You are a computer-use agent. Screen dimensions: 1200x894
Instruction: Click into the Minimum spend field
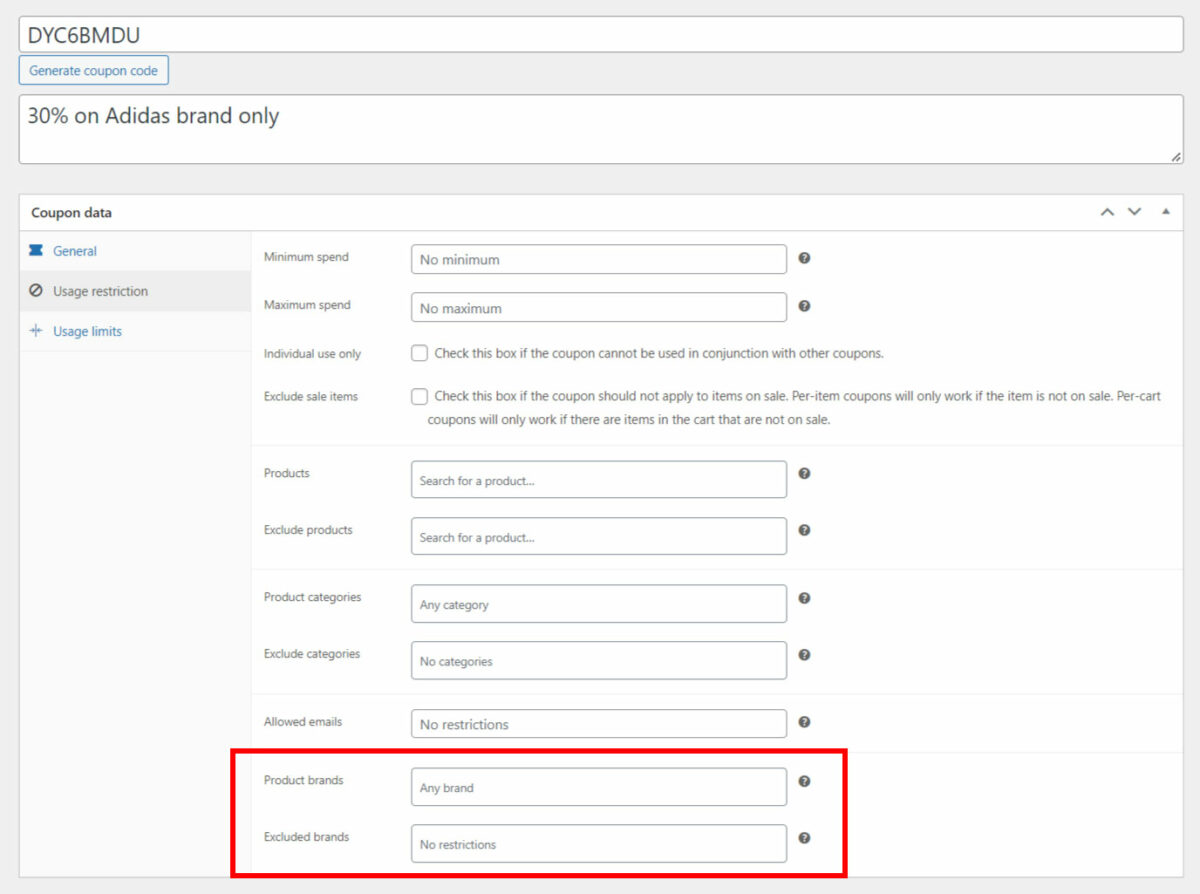click(x=598, y=260)
